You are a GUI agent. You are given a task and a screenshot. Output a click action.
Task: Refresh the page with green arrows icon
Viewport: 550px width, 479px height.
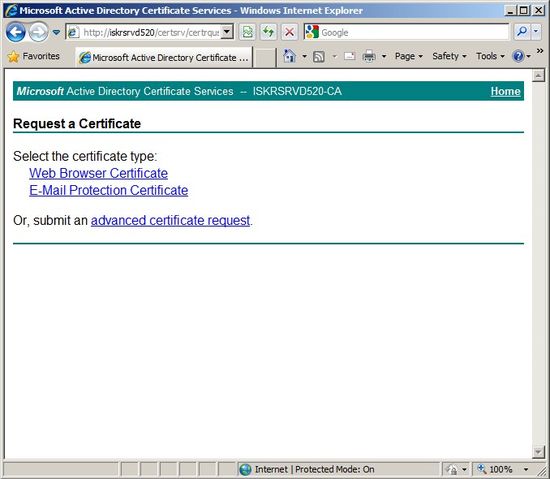pos(269,33)
